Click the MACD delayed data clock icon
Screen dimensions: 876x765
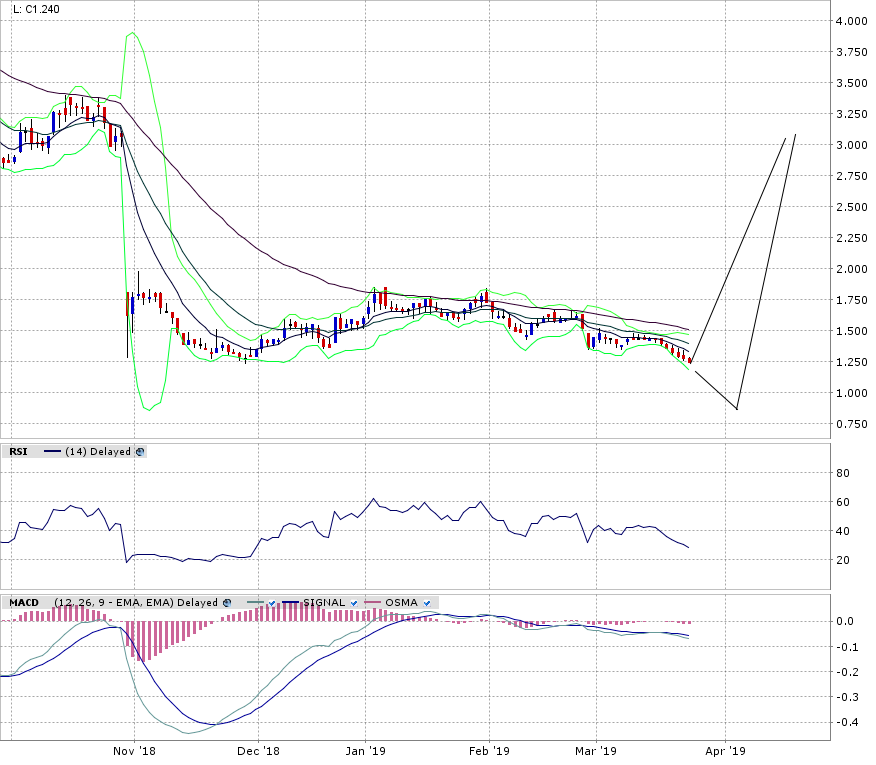point(227,603)
